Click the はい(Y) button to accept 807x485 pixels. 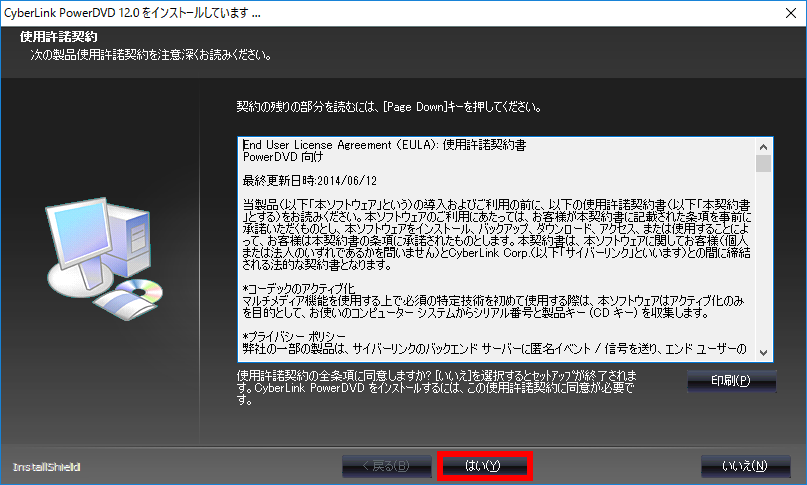click(484, 466)
